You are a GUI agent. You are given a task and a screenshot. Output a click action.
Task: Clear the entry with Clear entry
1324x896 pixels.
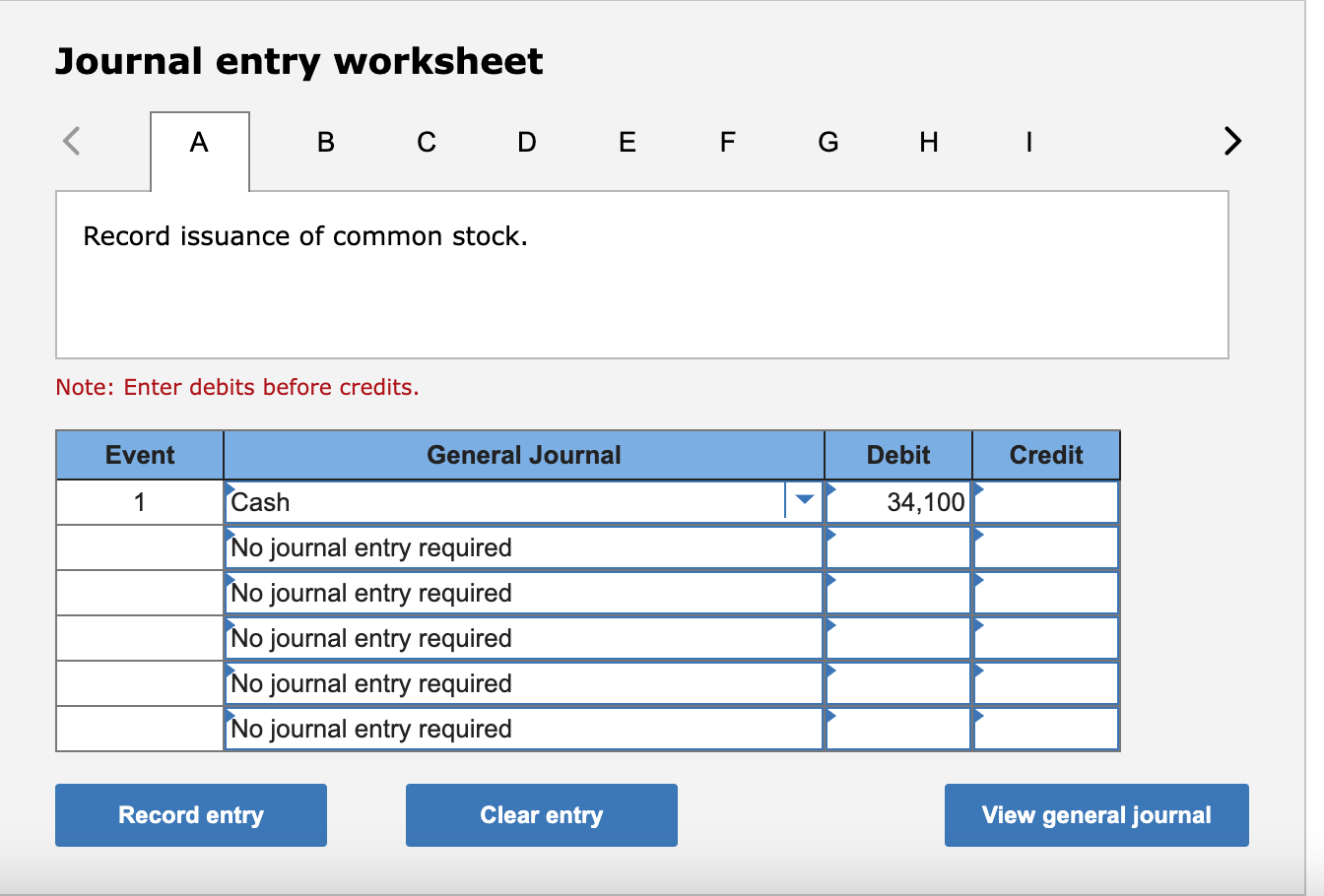542,815
